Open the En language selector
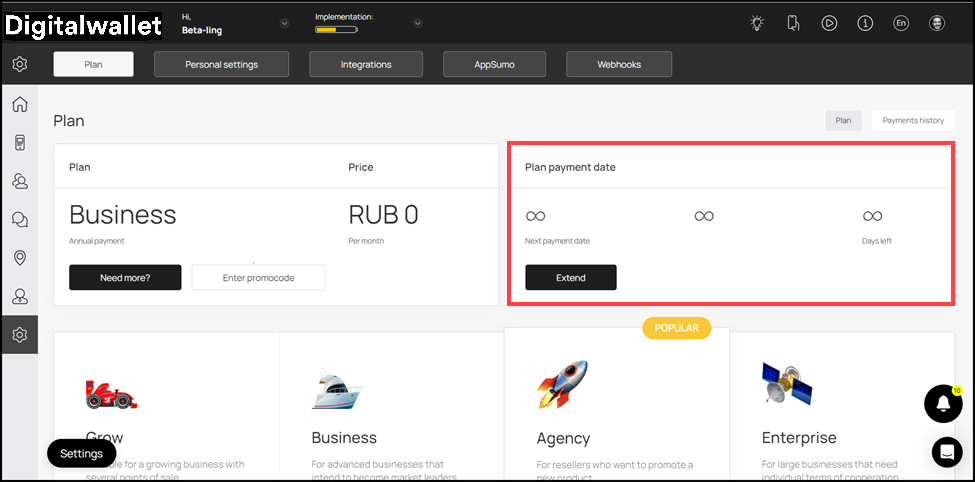This screenshot has width=975, height=482. pos(901,23)
